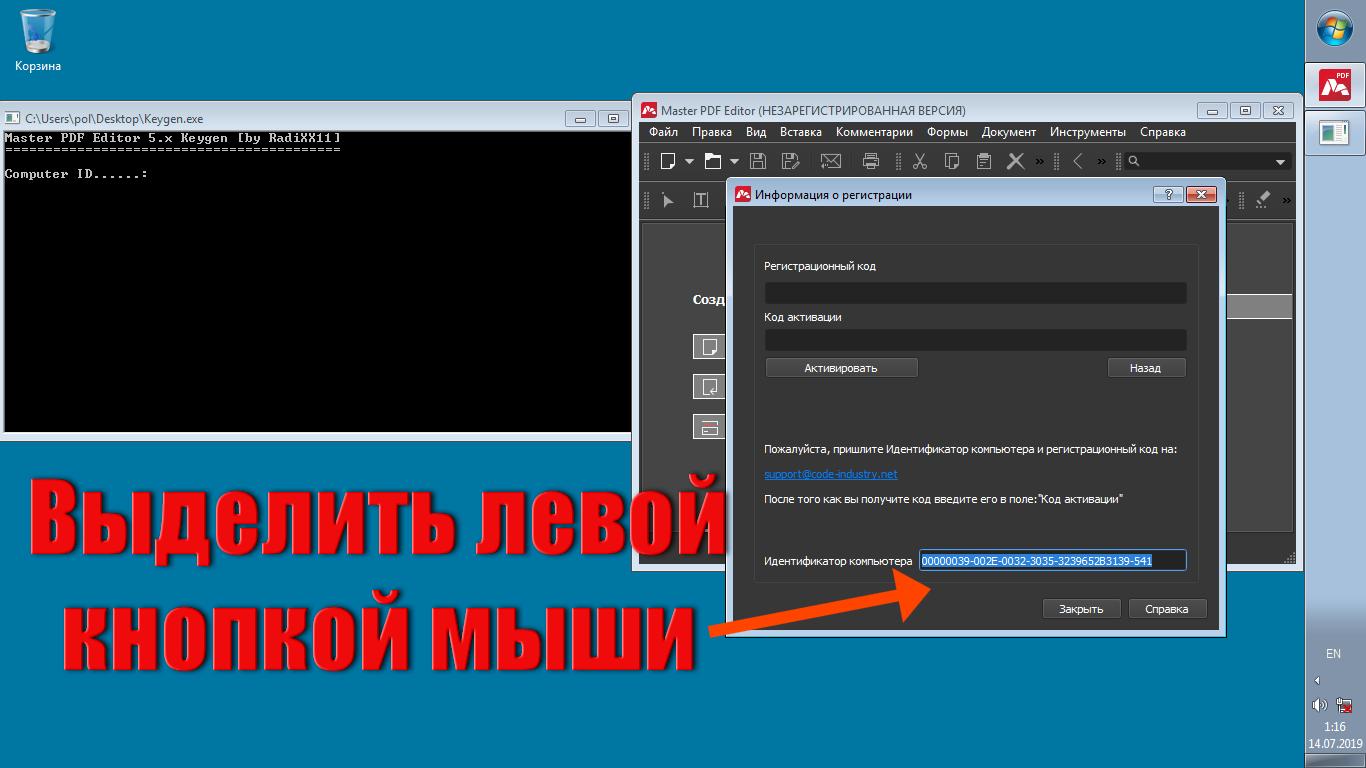Click the Save As icon with pencil

pyautogui.click(x=790, y=161)
